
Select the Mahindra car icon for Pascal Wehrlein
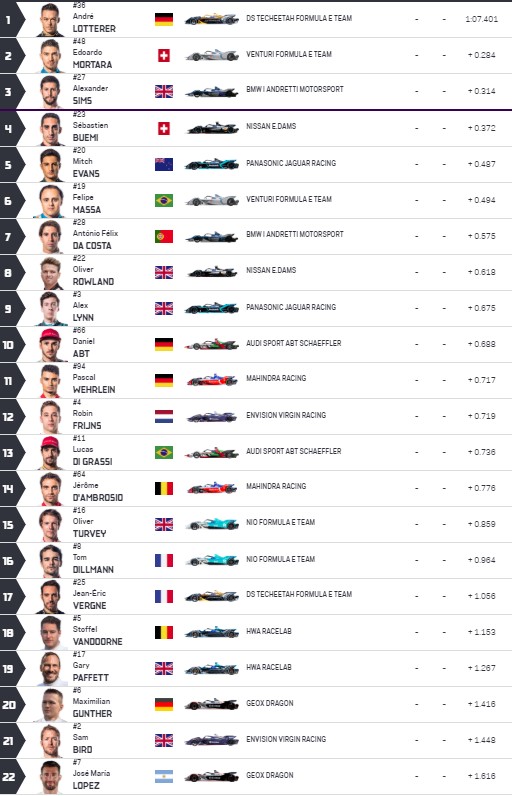212,380
